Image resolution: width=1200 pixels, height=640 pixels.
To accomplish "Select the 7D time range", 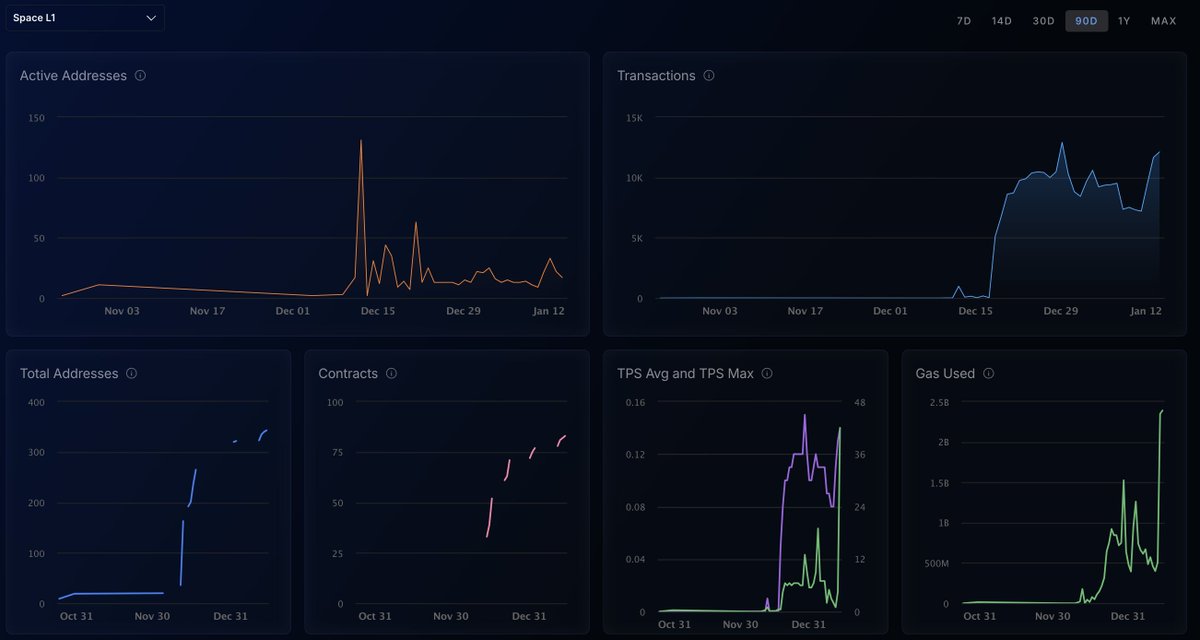I will [964, 21].
